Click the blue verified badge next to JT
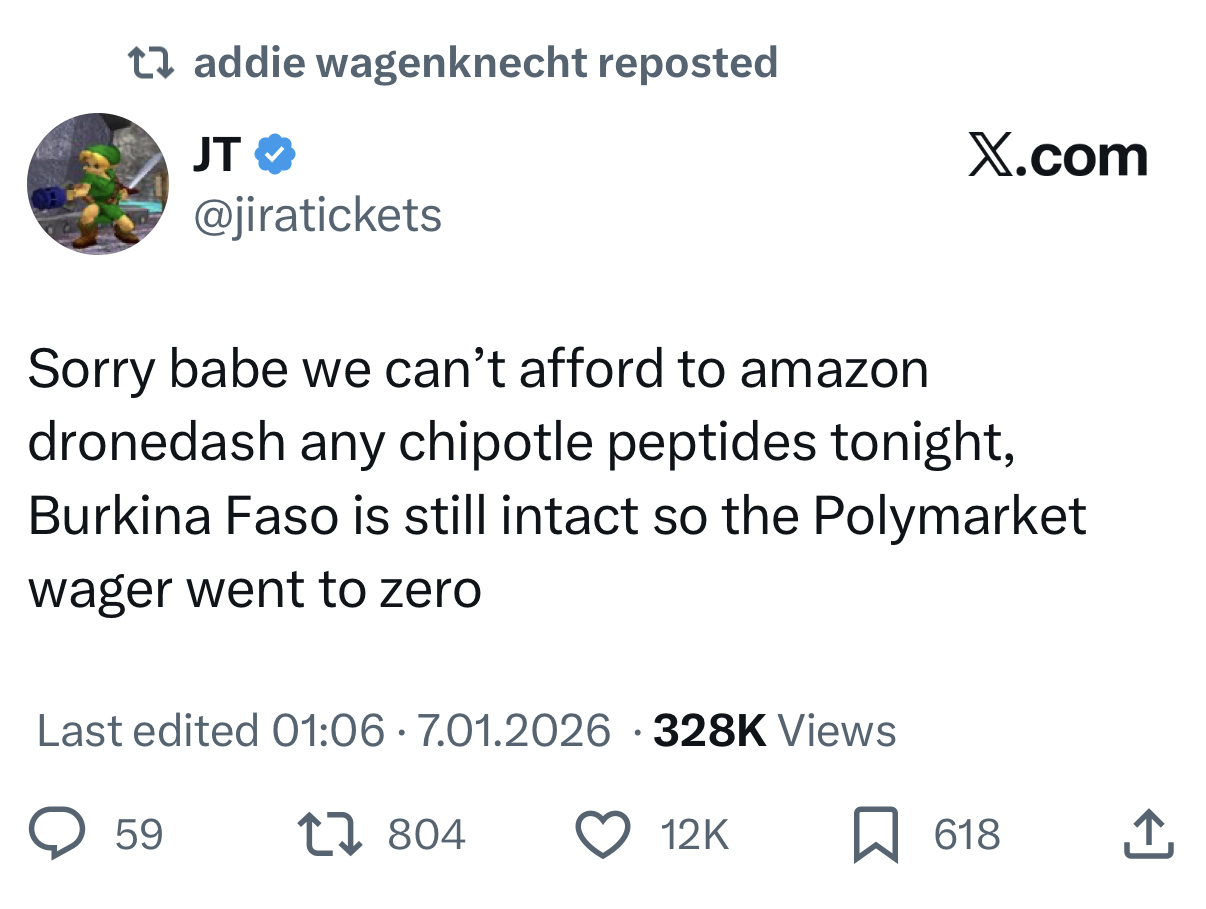Screen dimensions: 1206x909 pos(275,155)
